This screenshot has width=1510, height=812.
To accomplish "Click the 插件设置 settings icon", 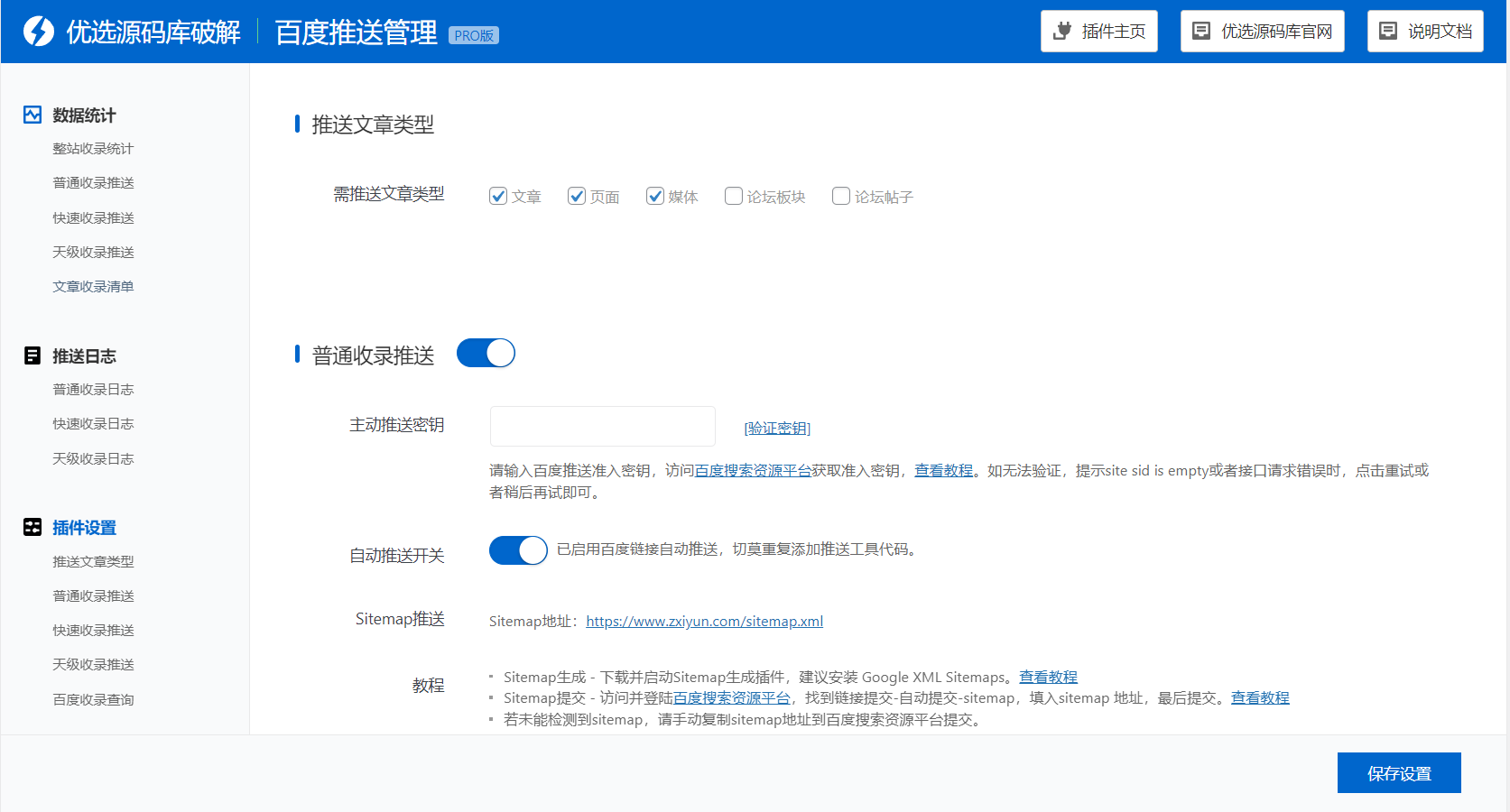I will (x=32, y=527).
